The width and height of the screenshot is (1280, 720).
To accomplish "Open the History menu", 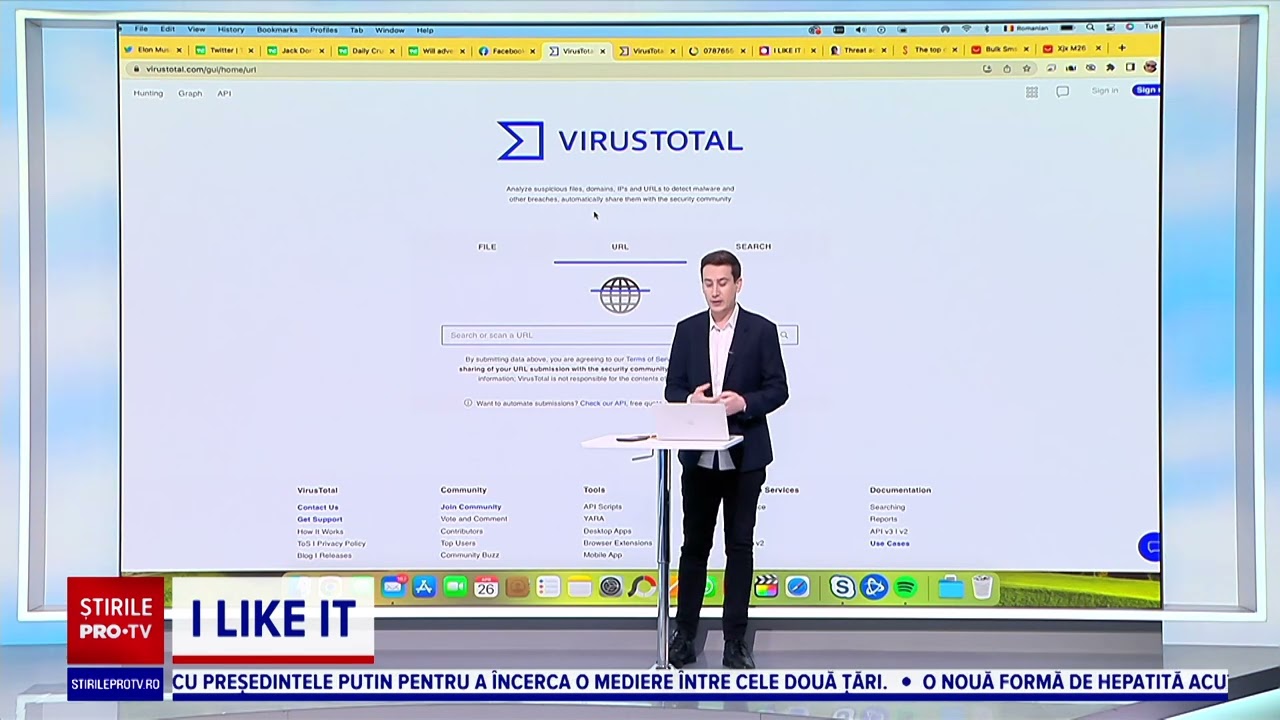I will pos(230,30).
